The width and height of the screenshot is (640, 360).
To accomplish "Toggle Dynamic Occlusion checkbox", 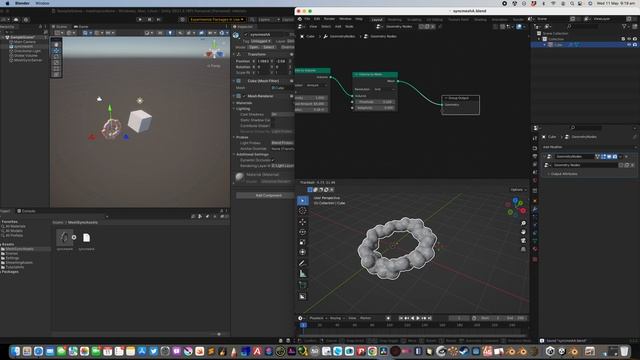I will 273,160.
